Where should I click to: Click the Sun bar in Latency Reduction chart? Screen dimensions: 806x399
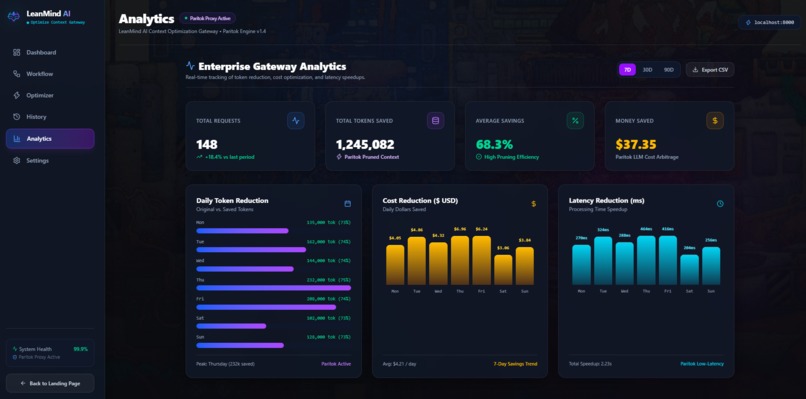[x=711, y=266]
